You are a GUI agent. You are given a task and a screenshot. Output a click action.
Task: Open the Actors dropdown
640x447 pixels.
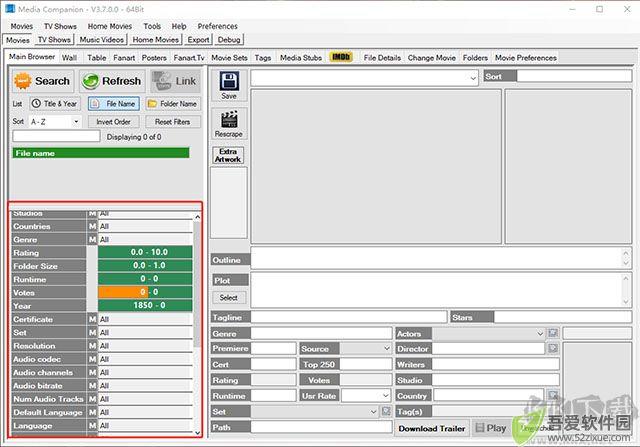489,334
